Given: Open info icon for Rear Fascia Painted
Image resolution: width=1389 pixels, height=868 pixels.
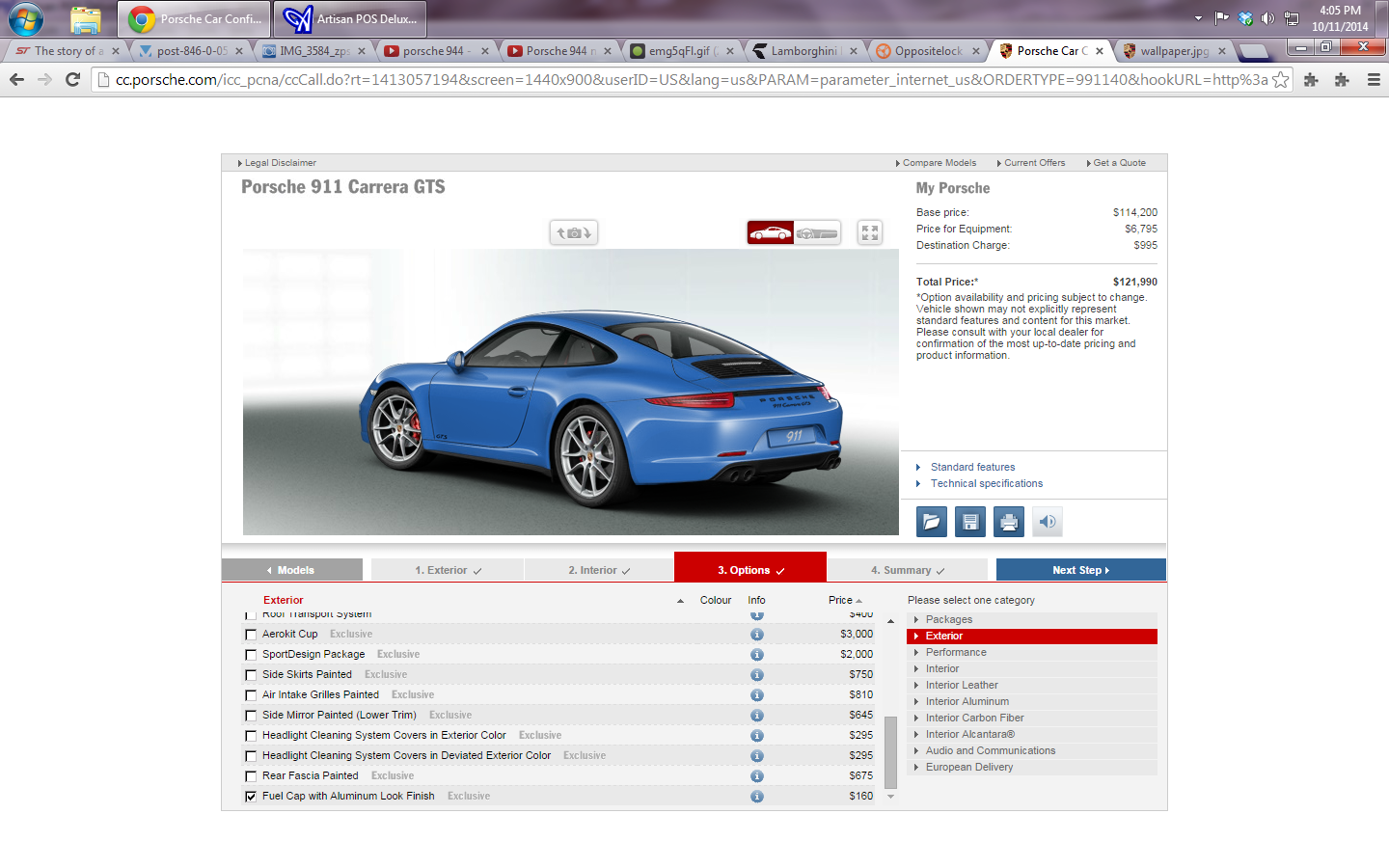Looking at the screenshot, I should click(757, 776).
